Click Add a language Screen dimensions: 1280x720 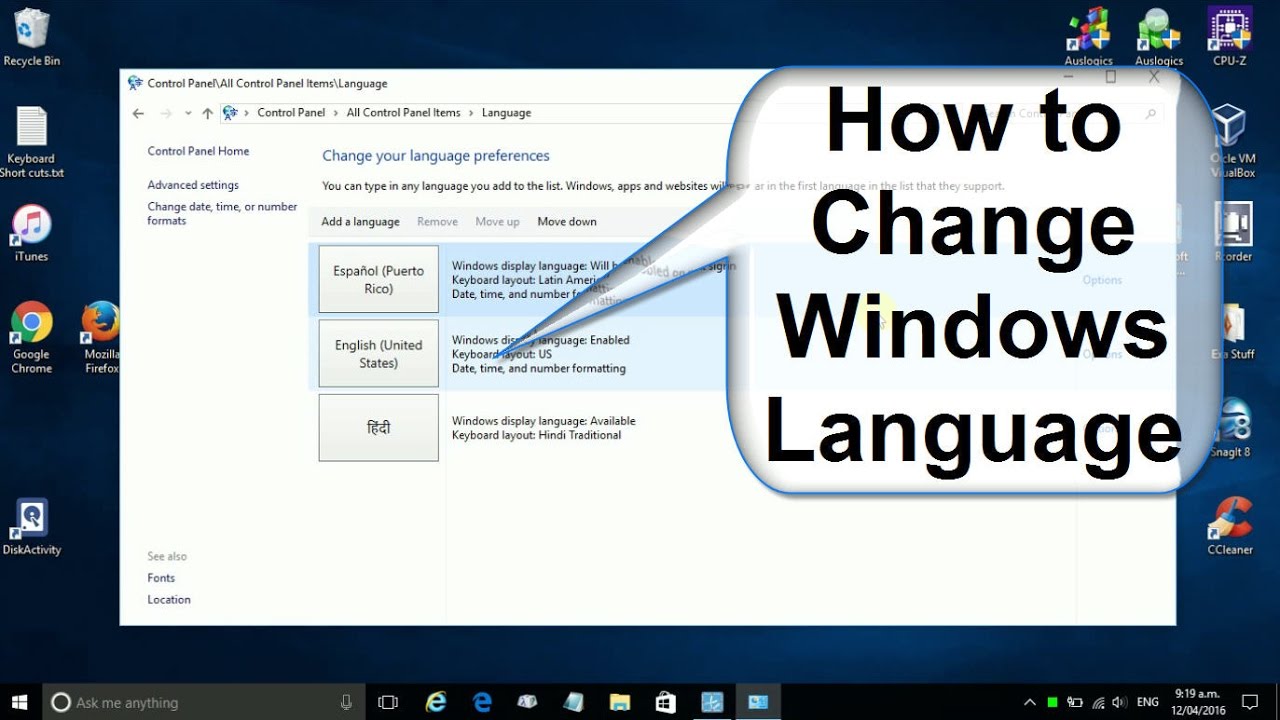[x=360, y=222]
